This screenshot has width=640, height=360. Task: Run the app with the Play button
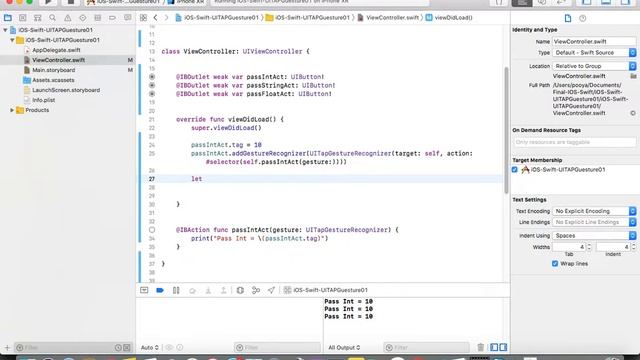[48, 2]
